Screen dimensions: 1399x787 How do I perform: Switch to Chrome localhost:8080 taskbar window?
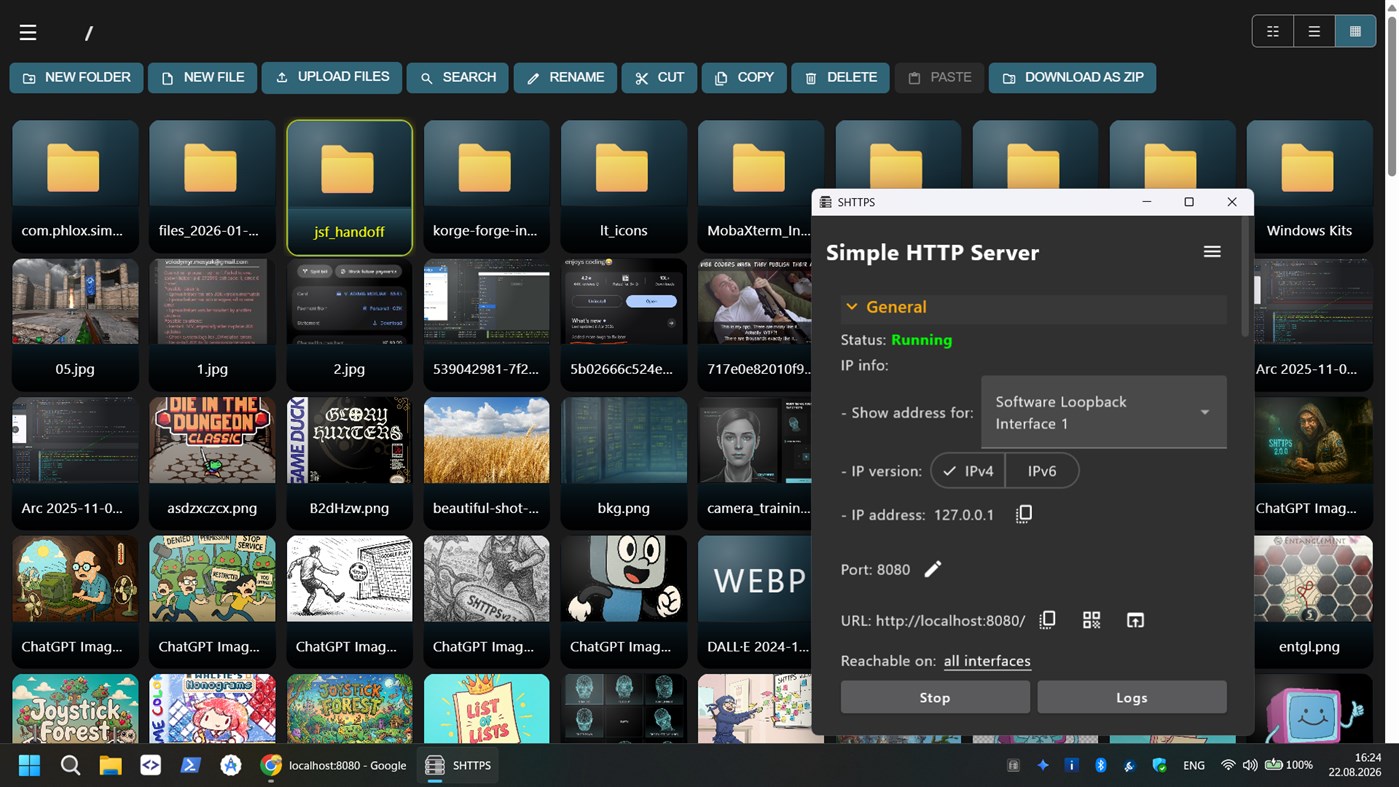point(334,765)
